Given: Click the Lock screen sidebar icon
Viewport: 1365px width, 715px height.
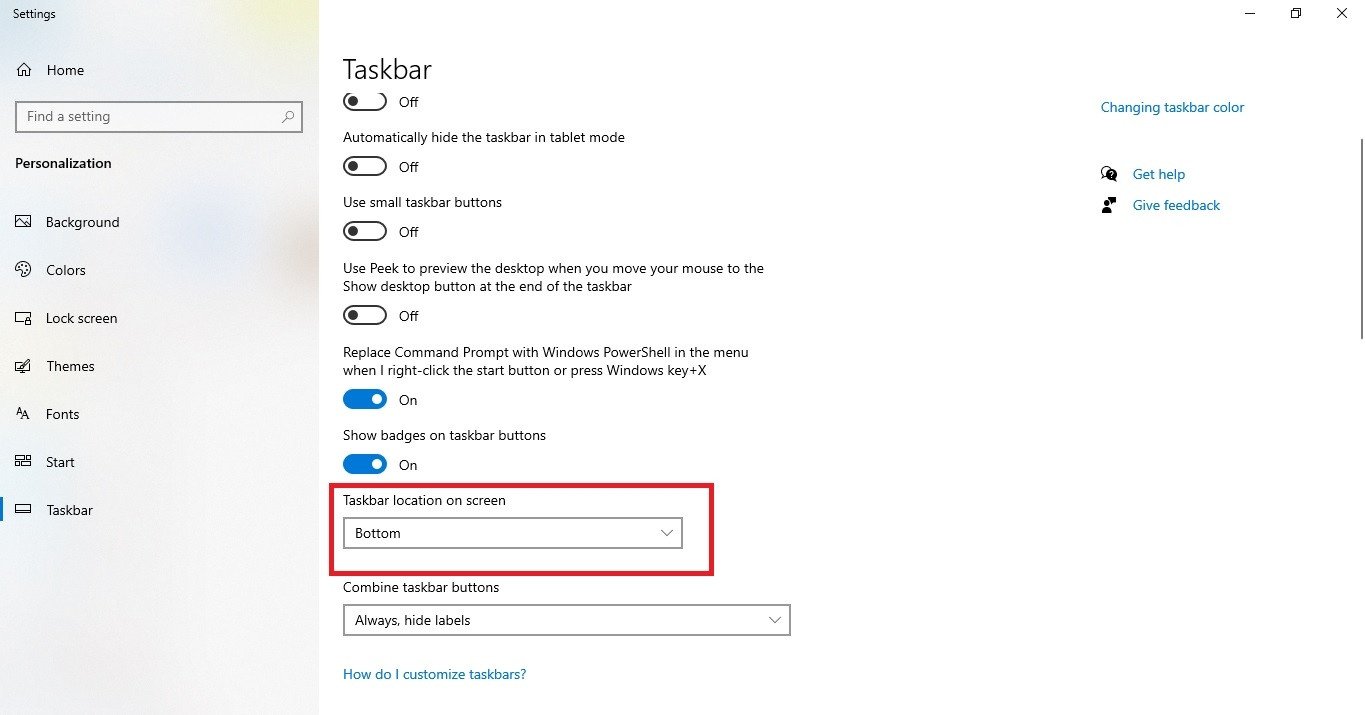Looking at the screenshot, I should pyautogui.click(x=23, y=317).
